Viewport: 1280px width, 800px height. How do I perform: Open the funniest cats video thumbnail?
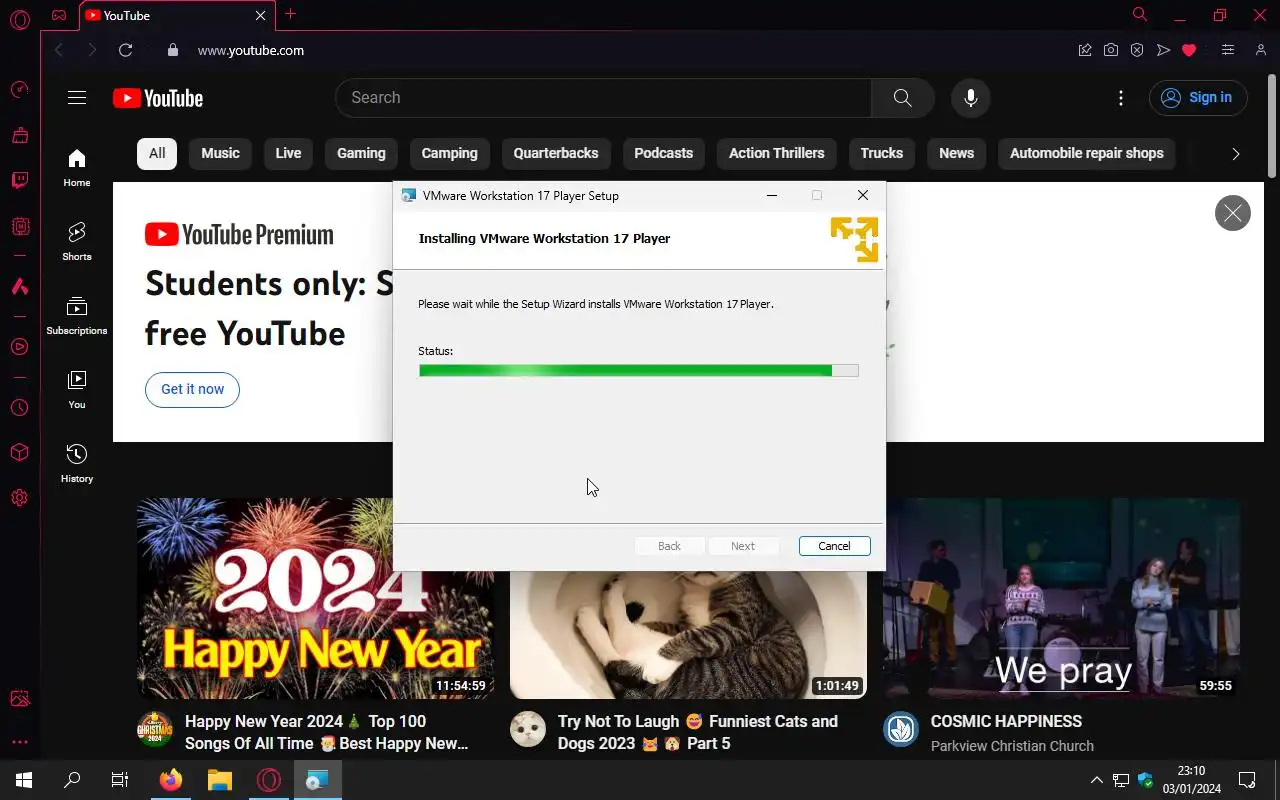[688, 634]
